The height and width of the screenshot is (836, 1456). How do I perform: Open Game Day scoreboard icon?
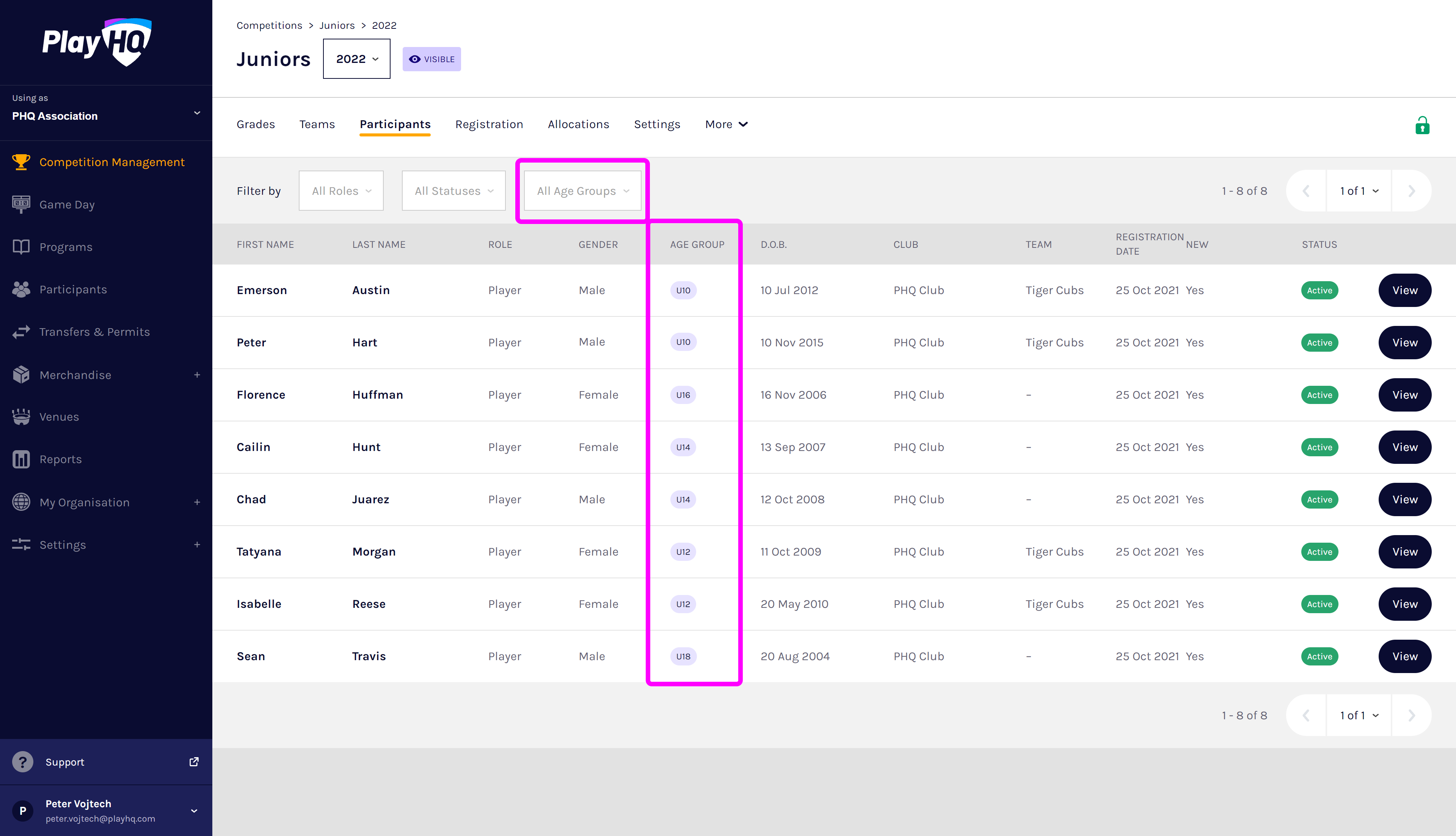click(21, 204)
